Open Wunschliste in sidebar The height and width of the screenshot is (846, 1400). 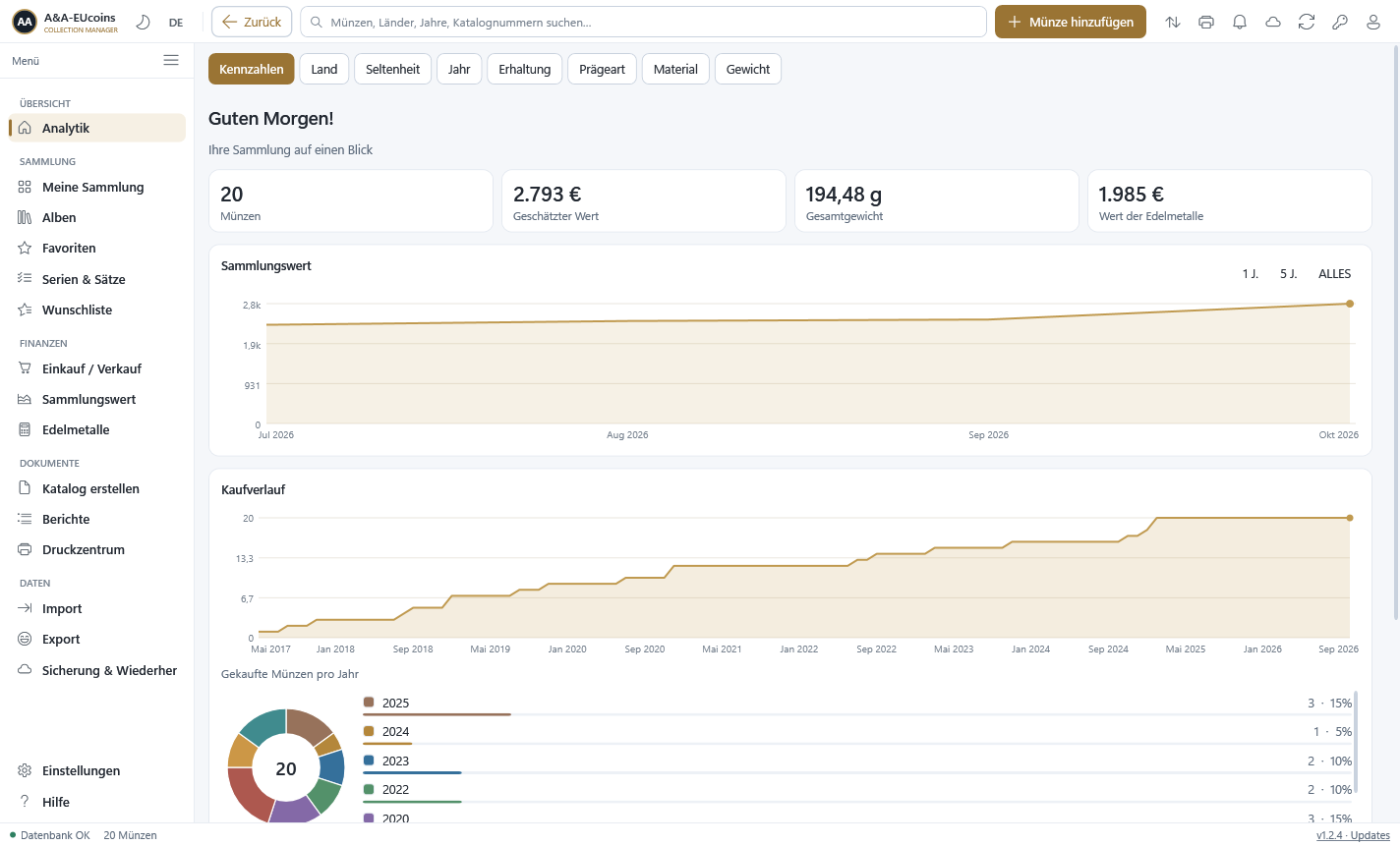click(x=97, y=310)
